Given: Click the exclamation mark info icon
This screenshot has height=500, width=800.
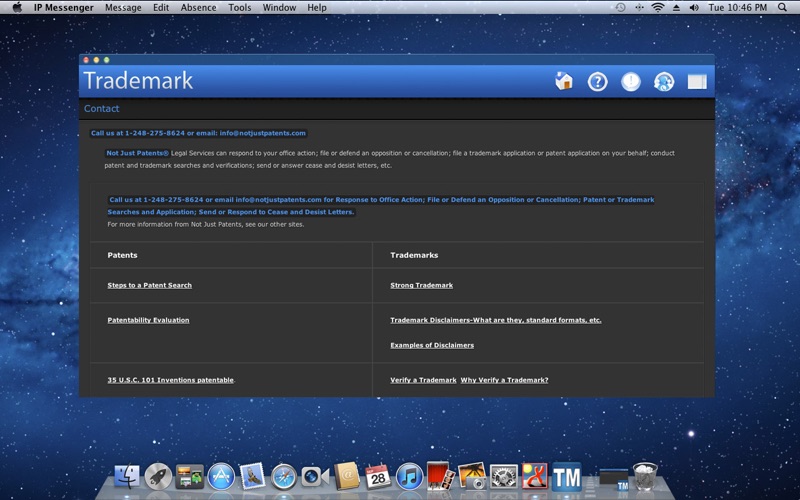Looking at the screenshot, I should tap(631, 82).
